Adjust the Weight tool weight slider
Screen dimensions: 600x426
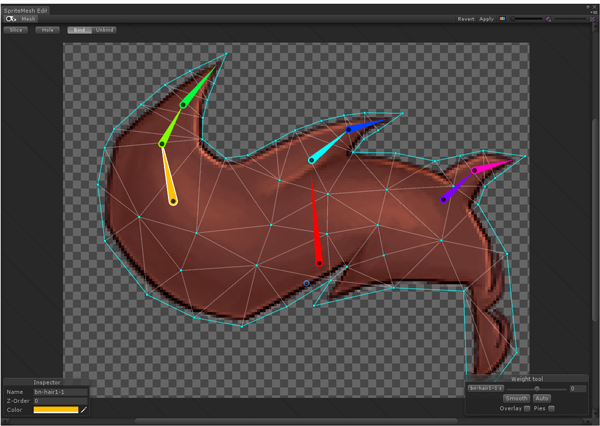point(536,389)
